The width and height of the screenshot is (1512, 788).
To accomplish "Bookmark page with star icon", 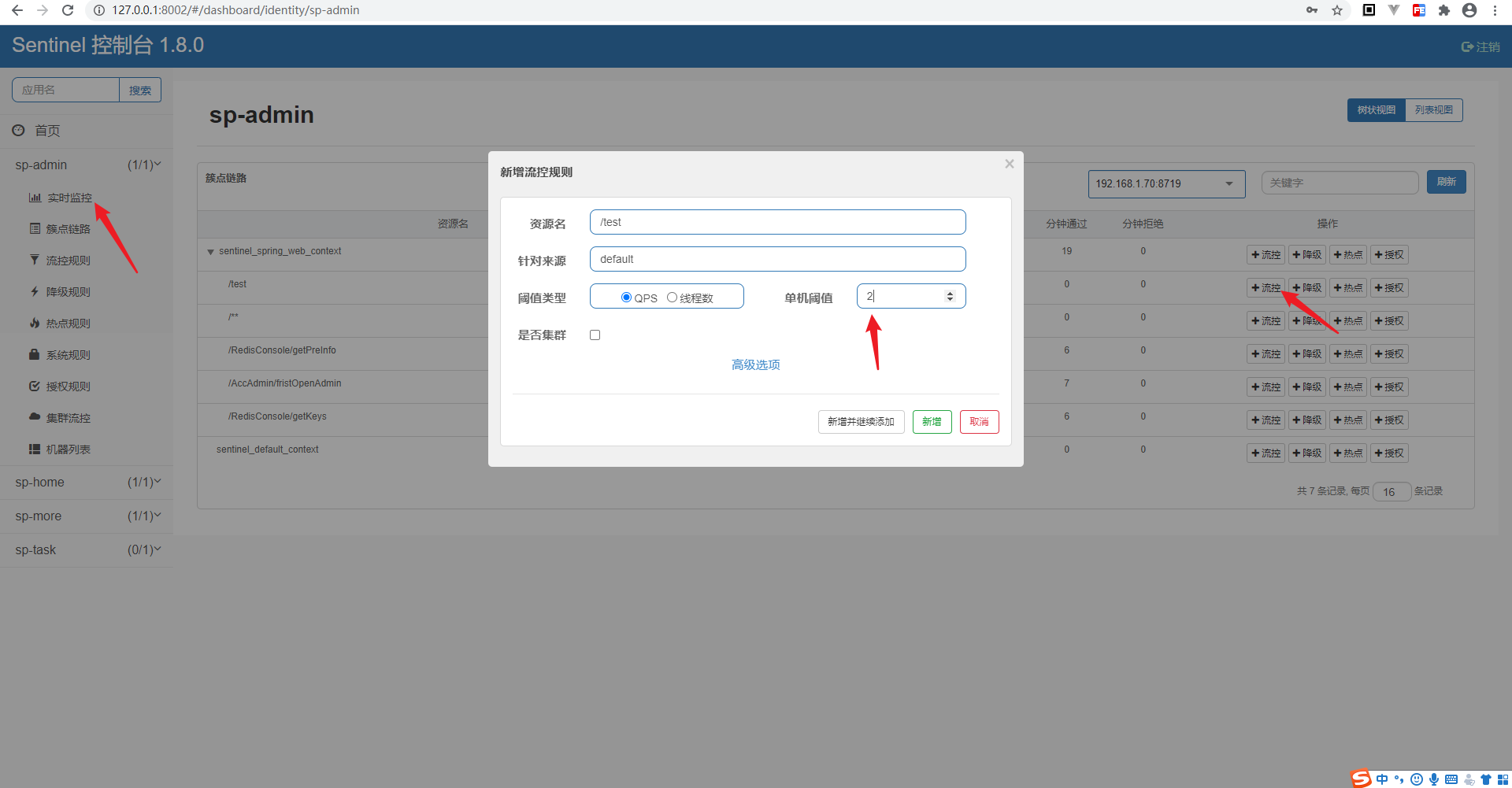I will (x=1337, y=10).
